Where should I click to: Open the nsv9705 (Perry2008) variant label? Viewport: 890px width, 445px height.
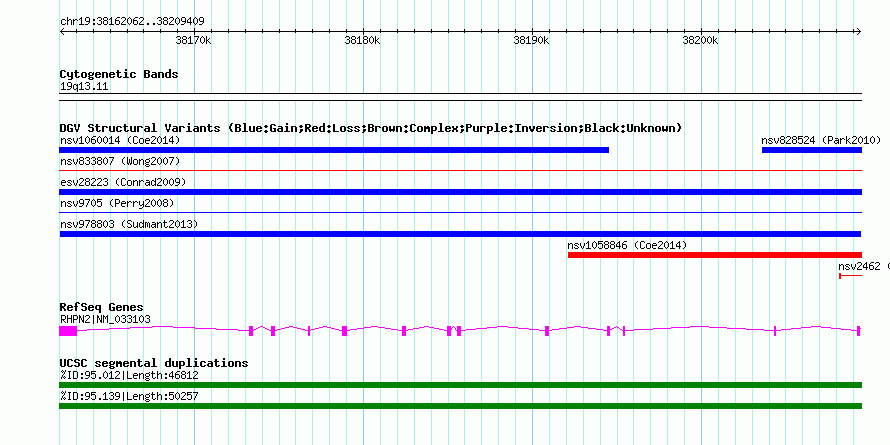coord(117,203)
